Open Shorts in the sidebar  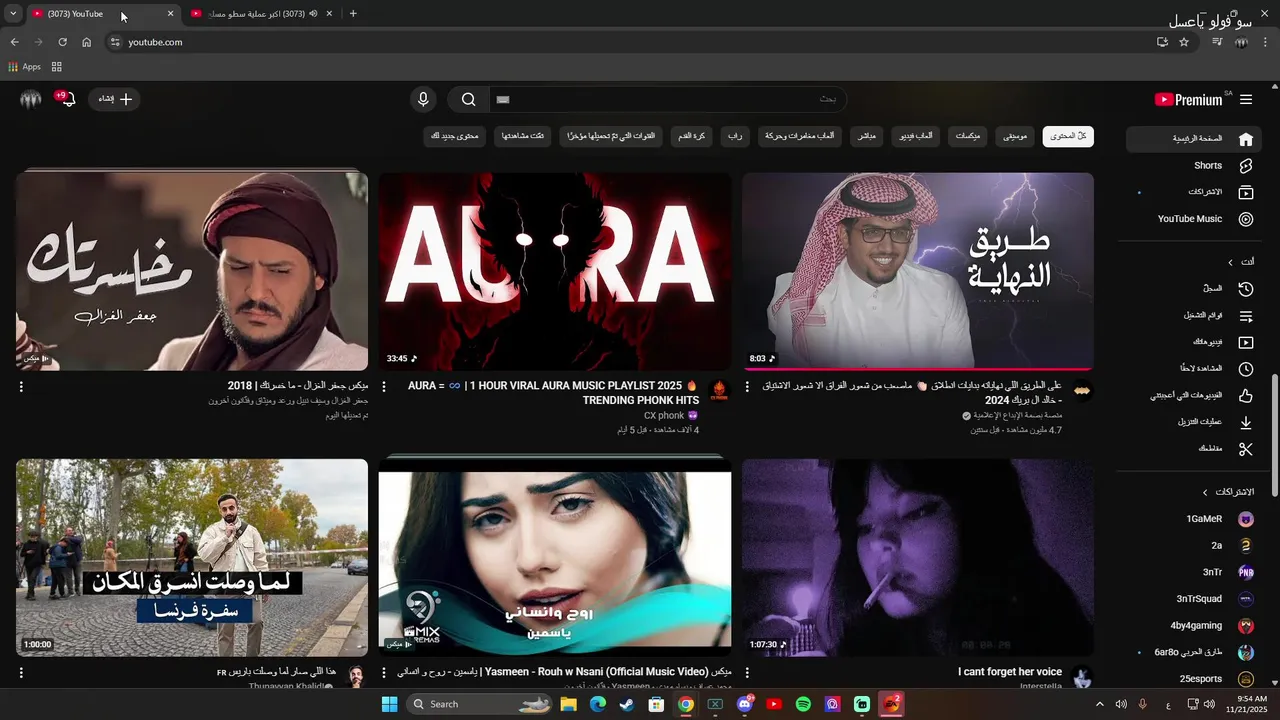pos(1195,166)
